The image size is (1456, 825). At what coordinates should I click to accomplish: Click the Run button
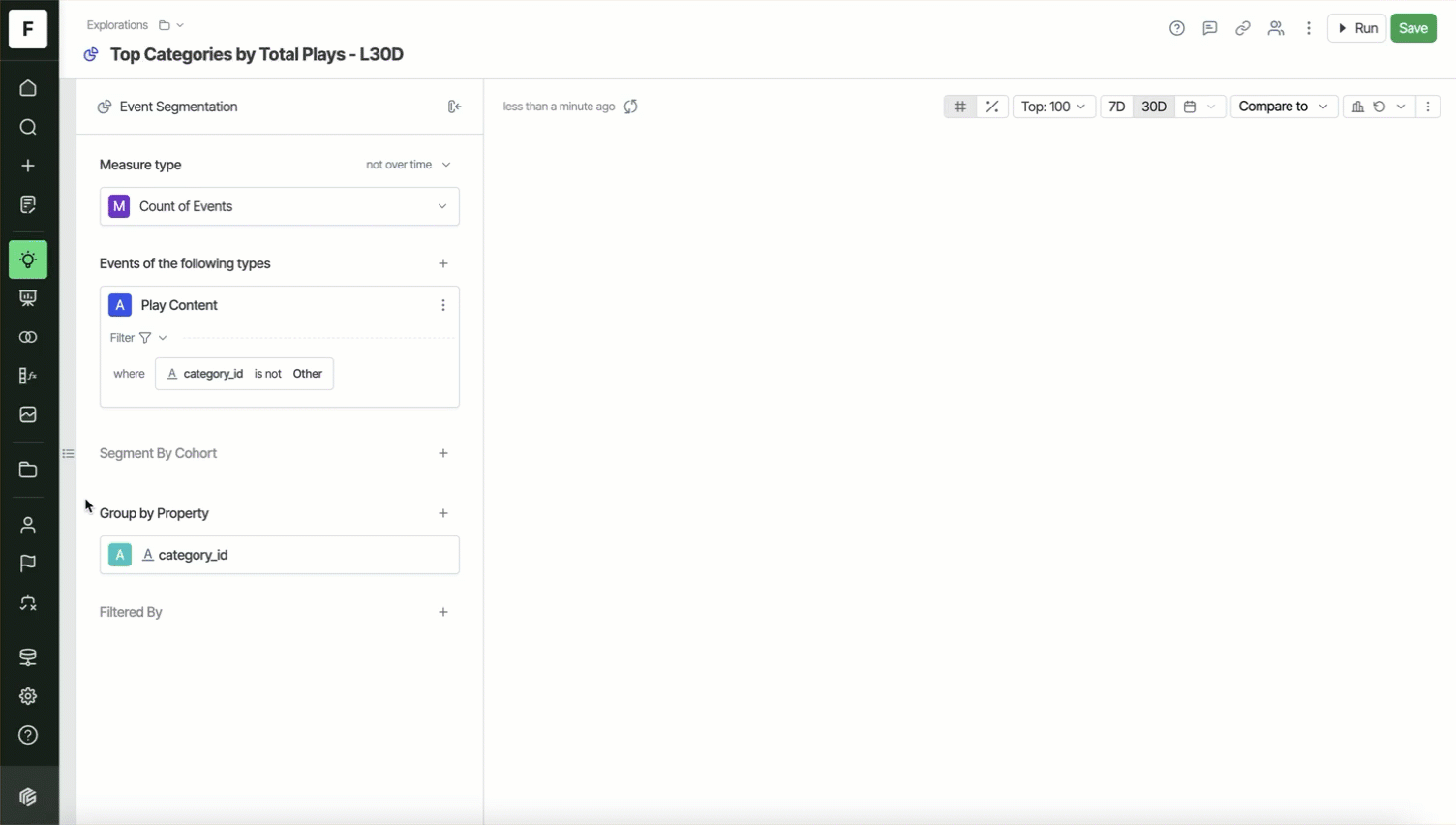pos(1357,28)
